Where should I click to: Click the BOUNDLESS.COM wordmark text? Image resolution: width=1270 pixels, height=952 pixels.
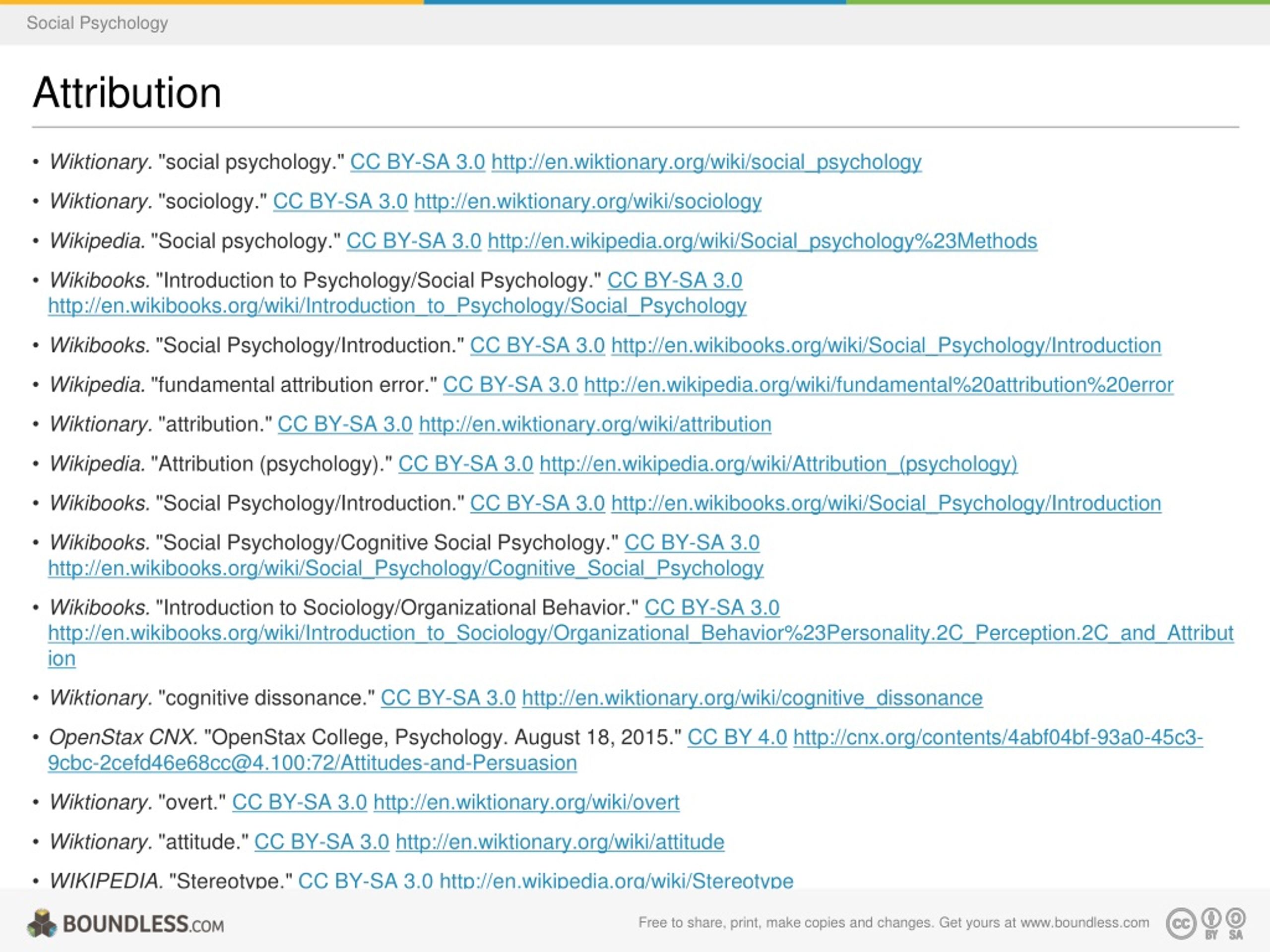coord(143,924)
